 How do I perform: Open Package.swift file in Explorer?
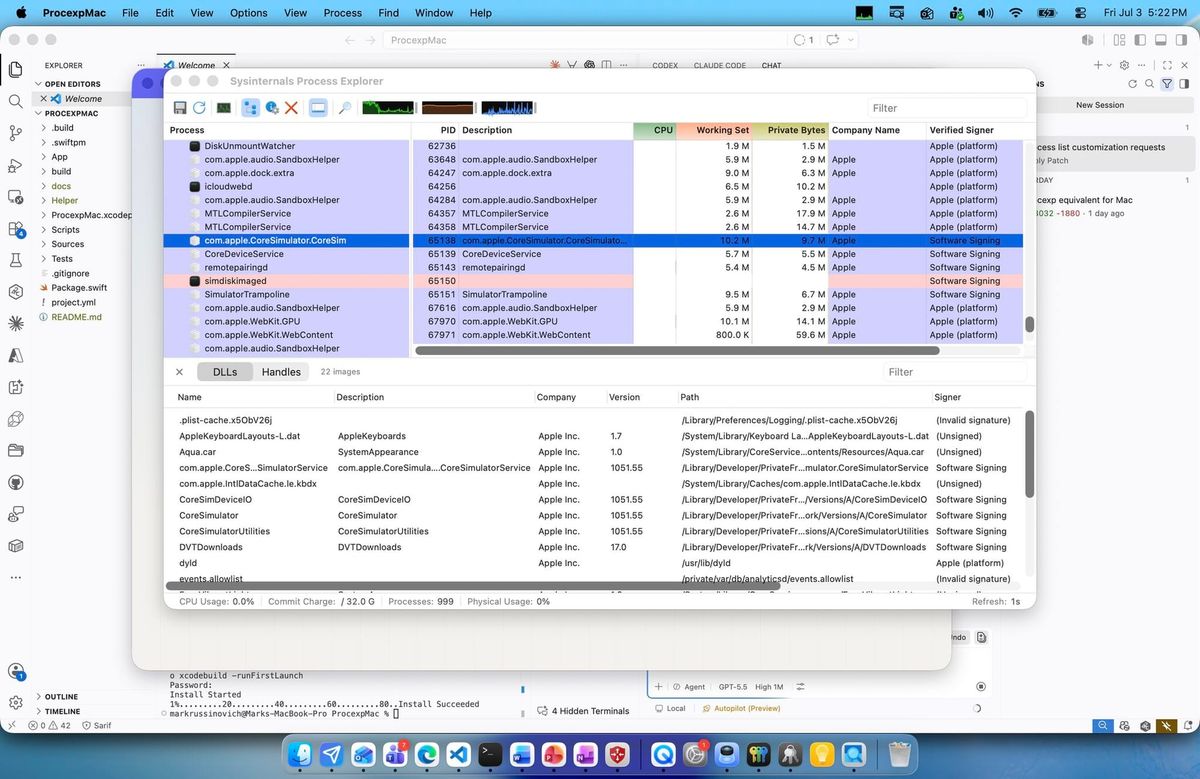(79, 287)
